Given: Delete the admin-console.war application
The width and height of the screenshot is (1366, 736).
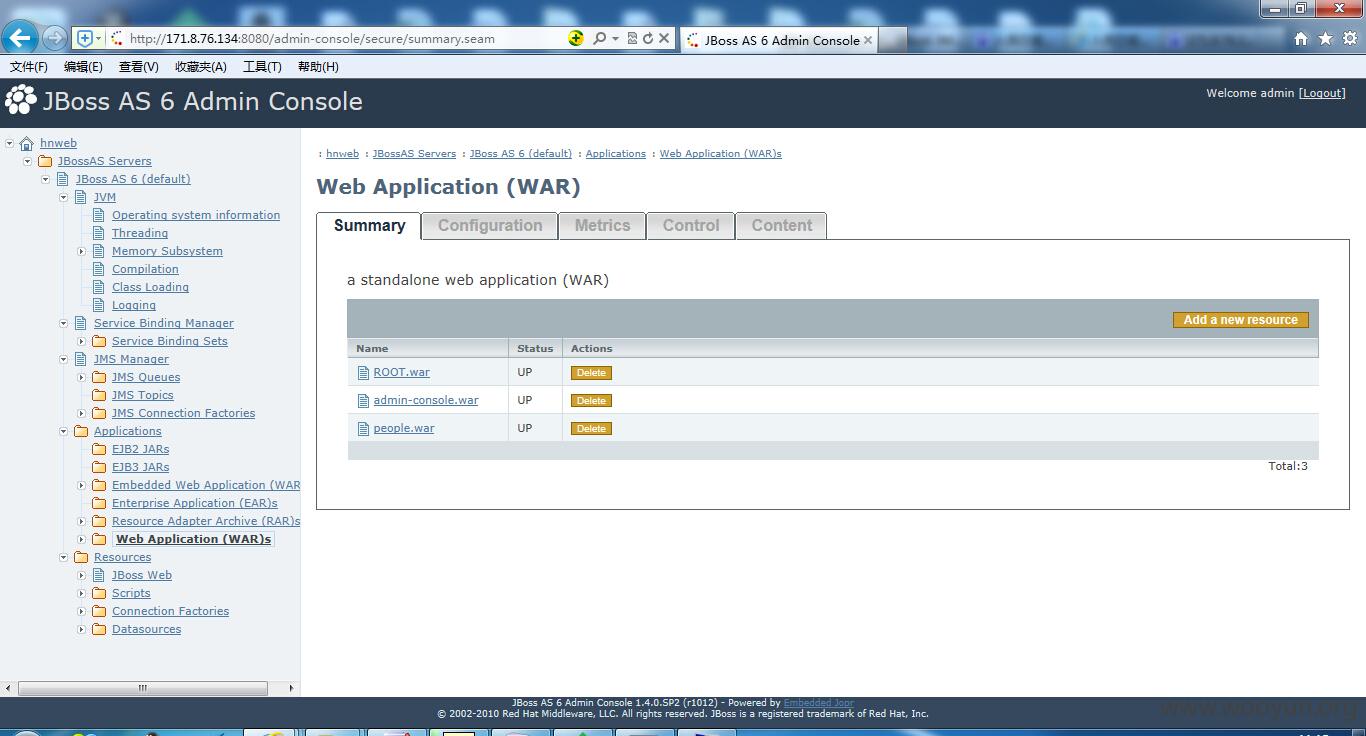Looking at the screenshot, I should [591, 401].
